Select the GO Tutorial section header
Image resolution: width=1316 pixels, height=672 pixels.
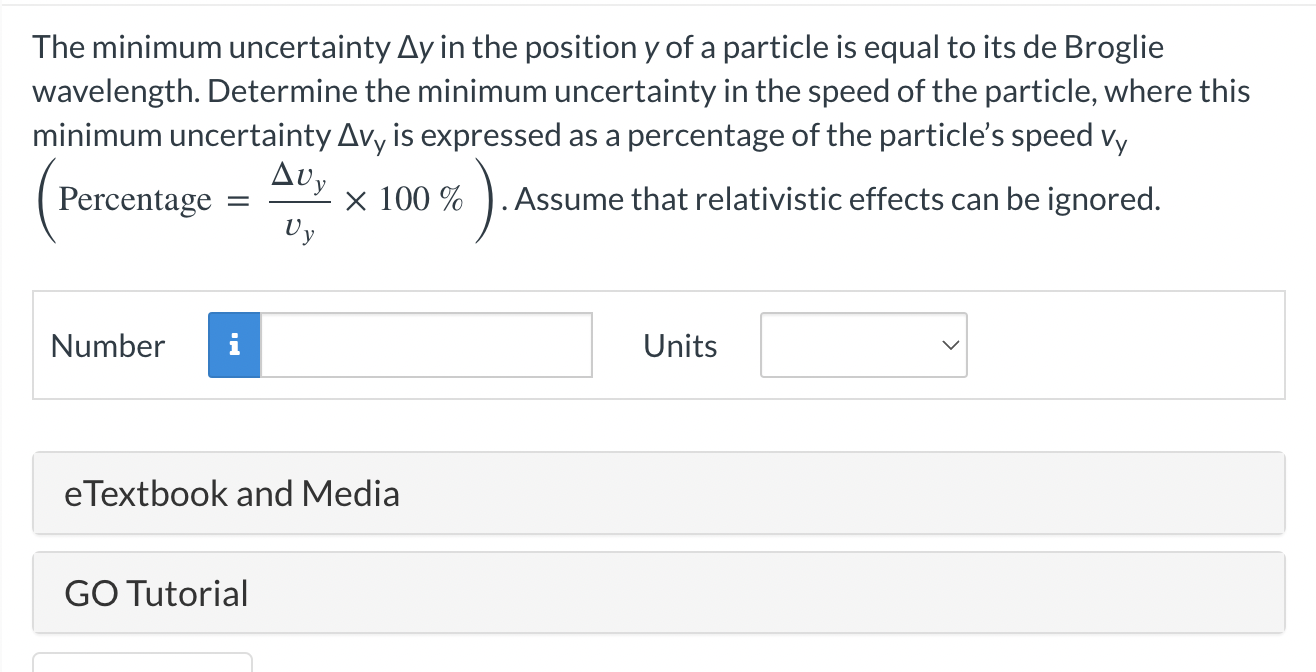pos(156,593)
